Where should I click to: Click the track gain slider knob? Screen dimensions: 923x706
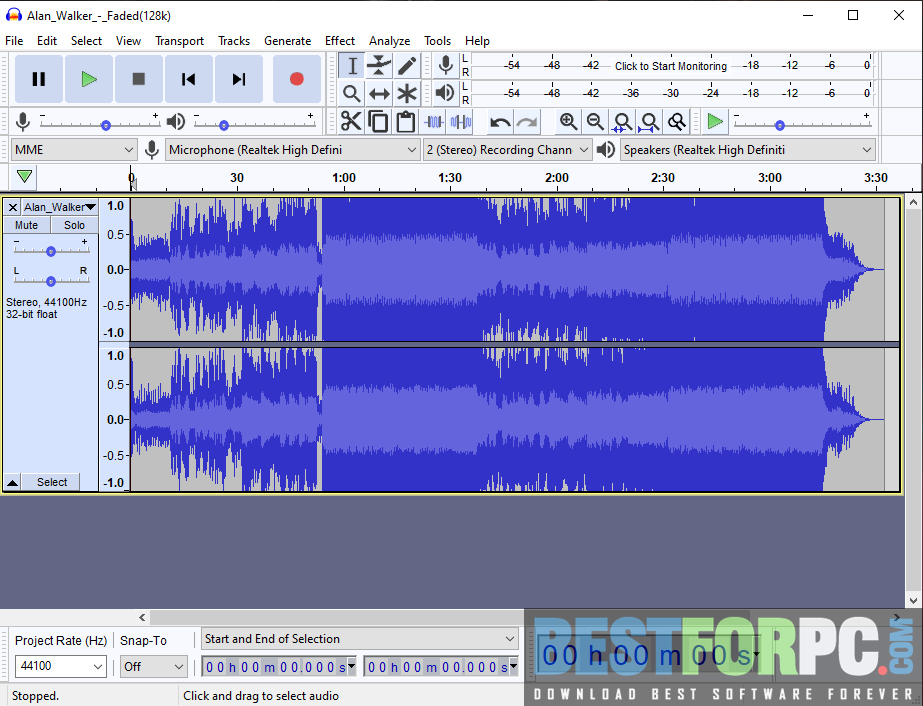51,251
